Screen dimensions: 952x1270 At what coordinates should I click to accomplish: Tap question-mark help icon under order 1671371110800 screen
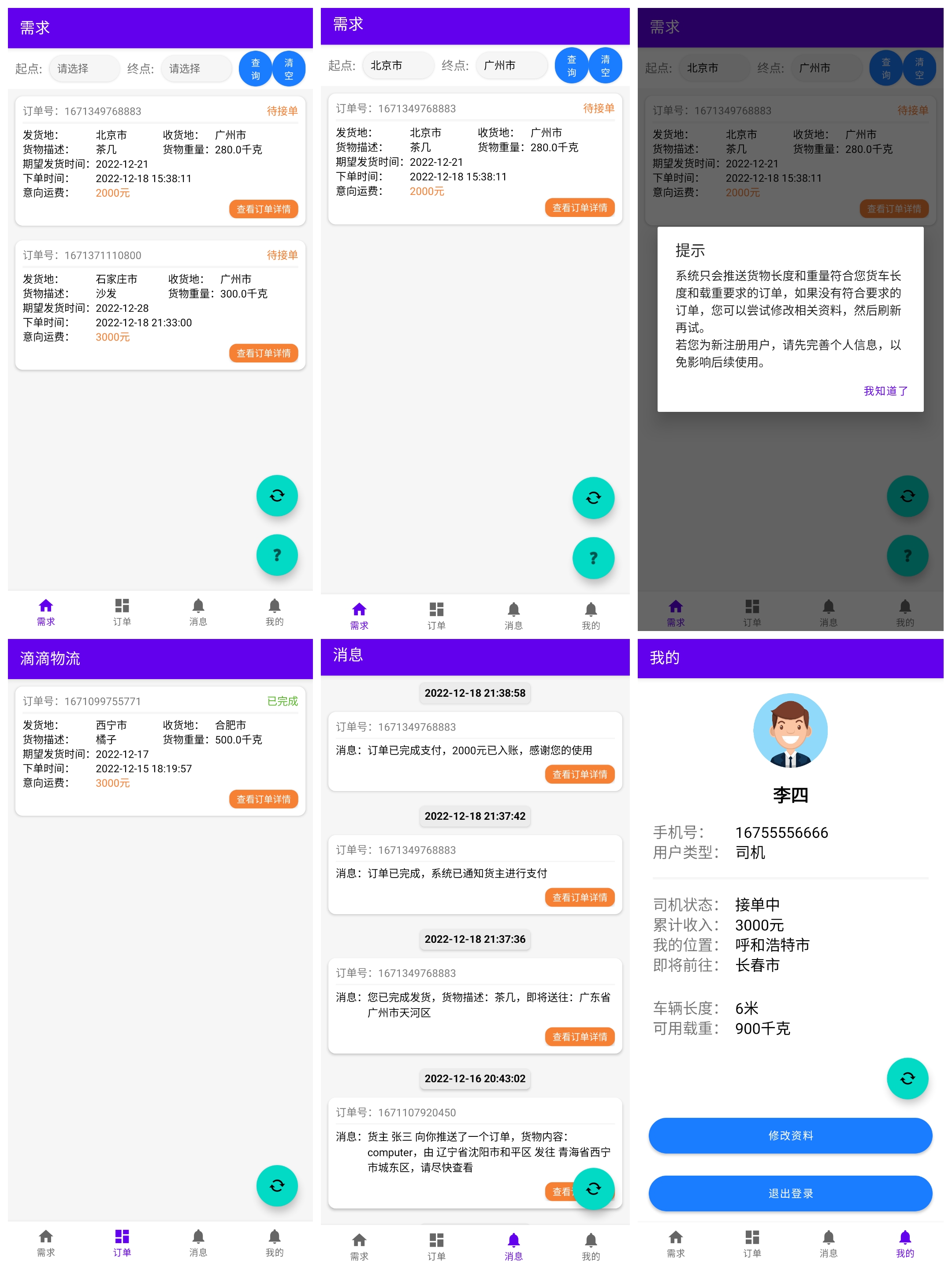point(277,555)
